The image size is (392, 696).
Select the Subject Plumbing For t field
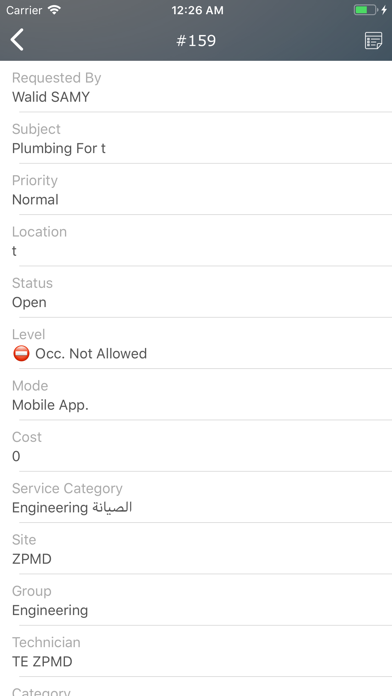[x=196, y=138]
